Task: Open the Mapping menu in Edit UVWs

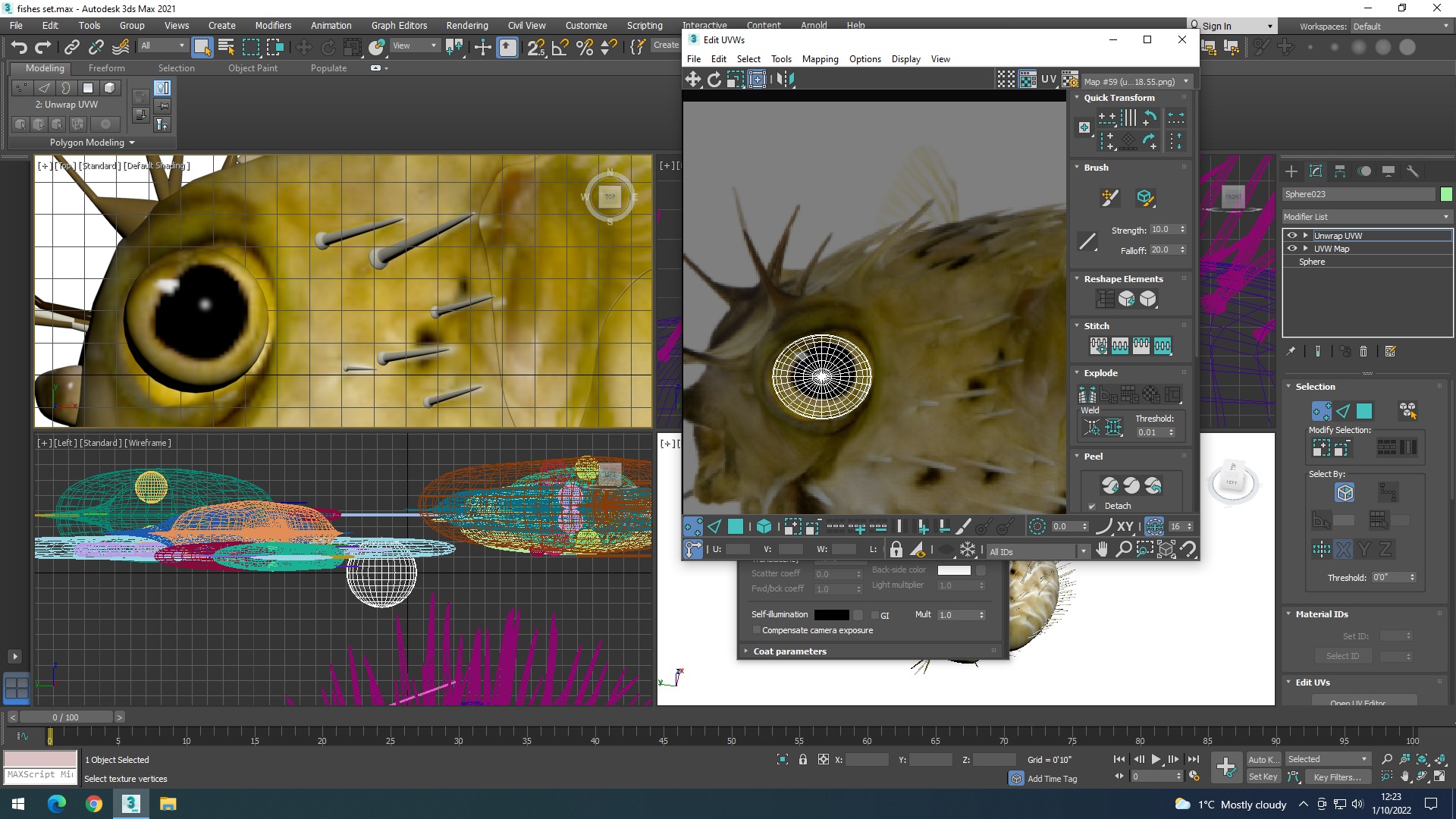Action: [820, 59]
